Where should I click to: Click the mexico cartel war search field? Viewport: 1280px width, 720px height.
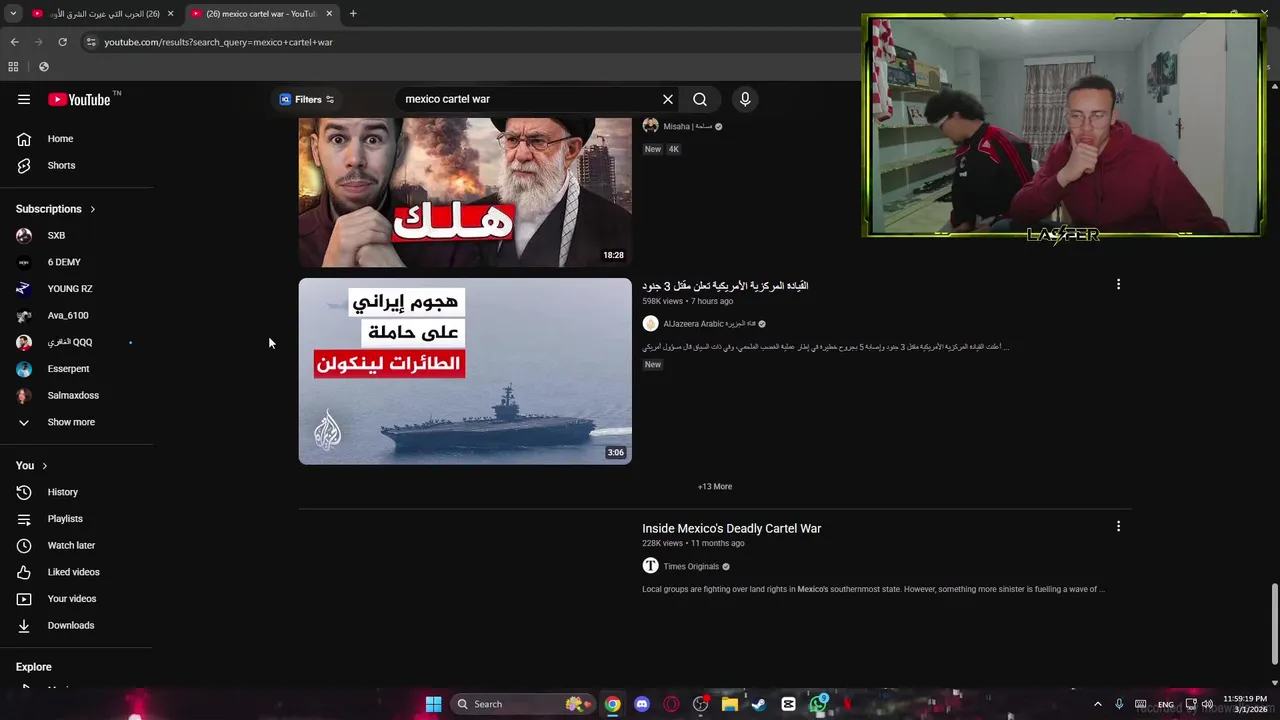point(527,99)
